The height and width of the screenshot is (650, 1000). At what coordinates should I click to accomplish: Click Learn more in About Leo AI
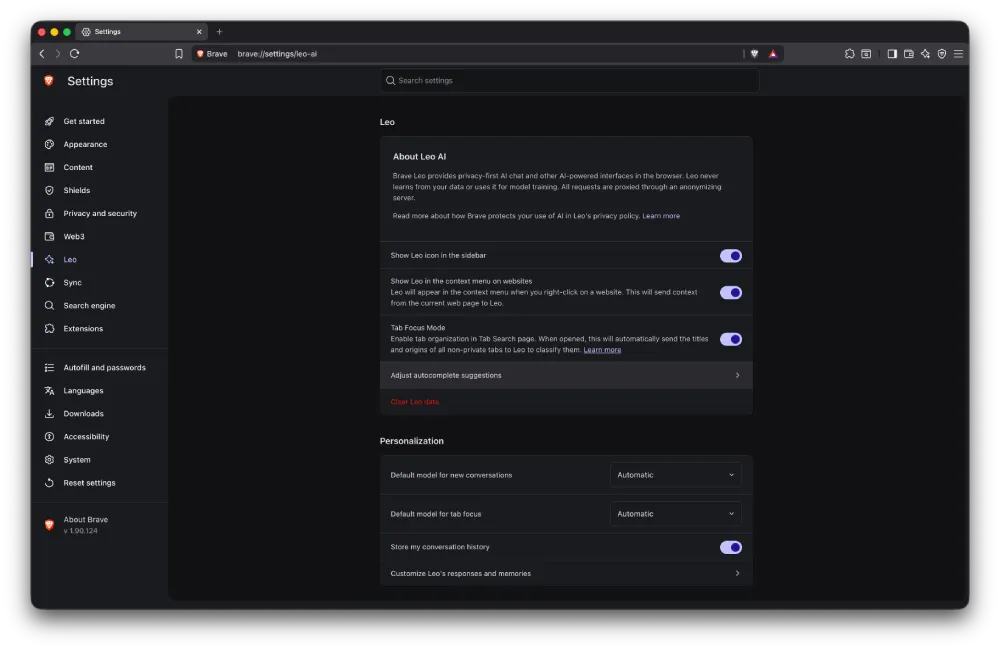(661, 216)
